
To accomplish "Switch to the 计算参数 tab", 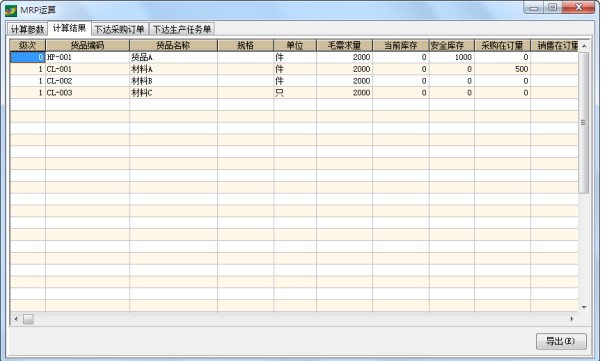I will tap(28, 29).
